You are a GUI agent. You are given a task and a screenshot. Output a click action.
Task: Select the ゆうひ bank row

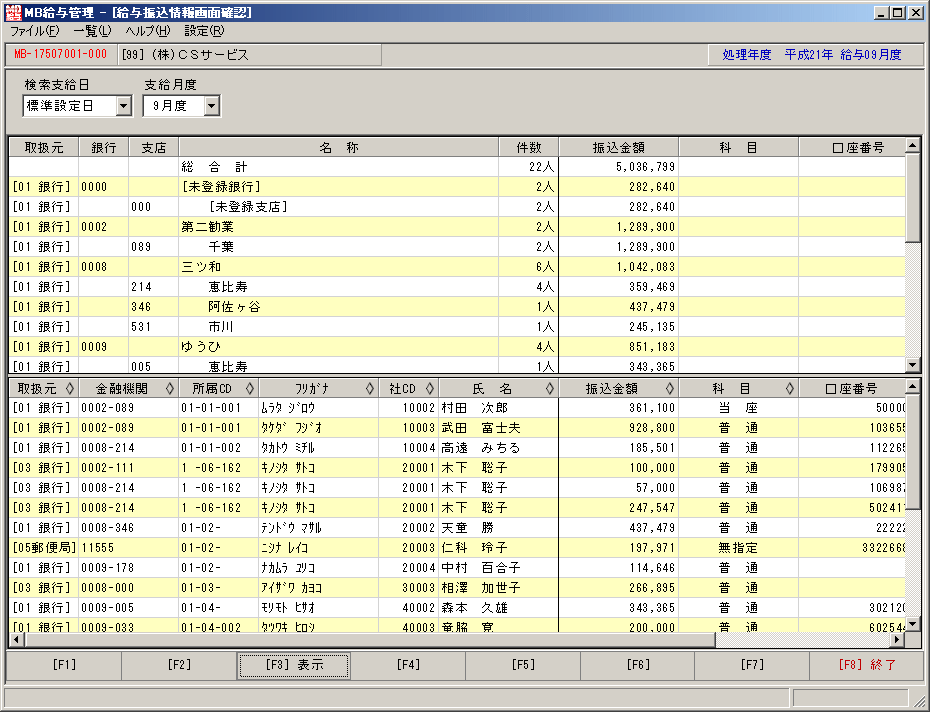pyautogui.click(x=457, y=347)
